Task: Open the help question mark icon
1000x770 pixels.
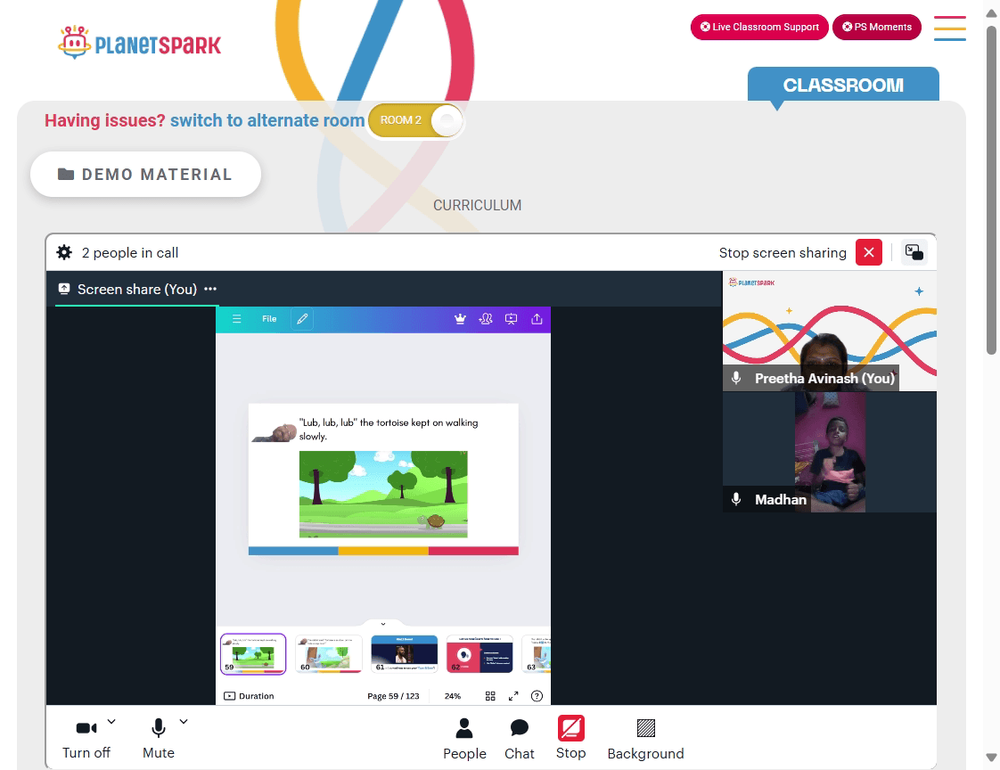Action: 537,696
